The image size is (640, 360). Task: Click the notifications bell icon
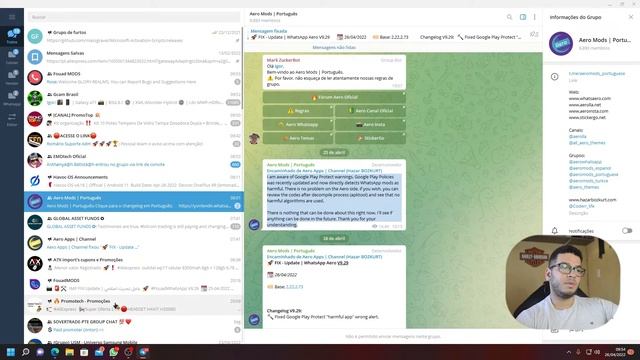coord(554,231)
